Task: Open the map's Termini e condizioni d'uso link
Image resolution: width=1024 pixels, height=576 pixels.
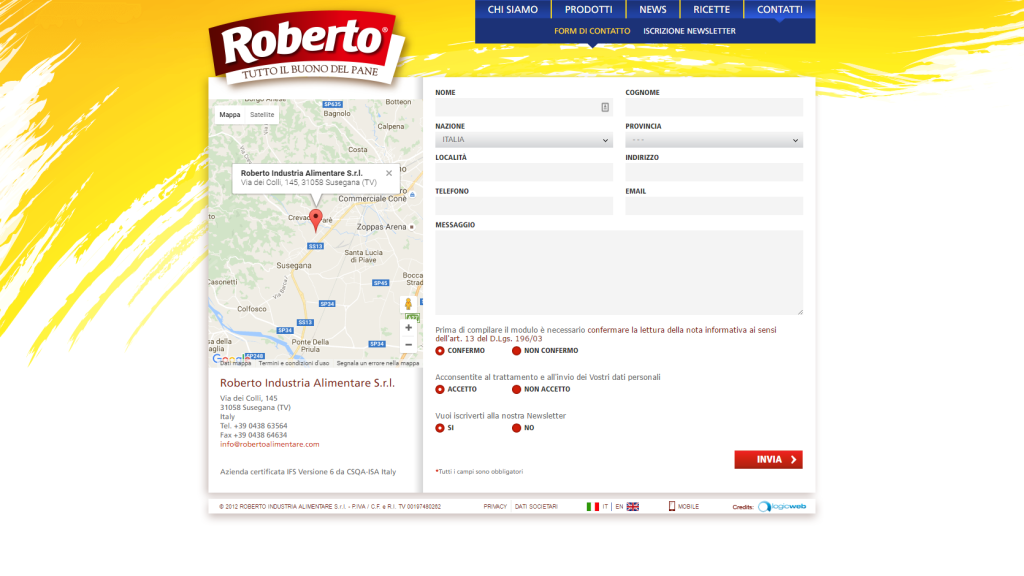Action: [x=293, y=363]
